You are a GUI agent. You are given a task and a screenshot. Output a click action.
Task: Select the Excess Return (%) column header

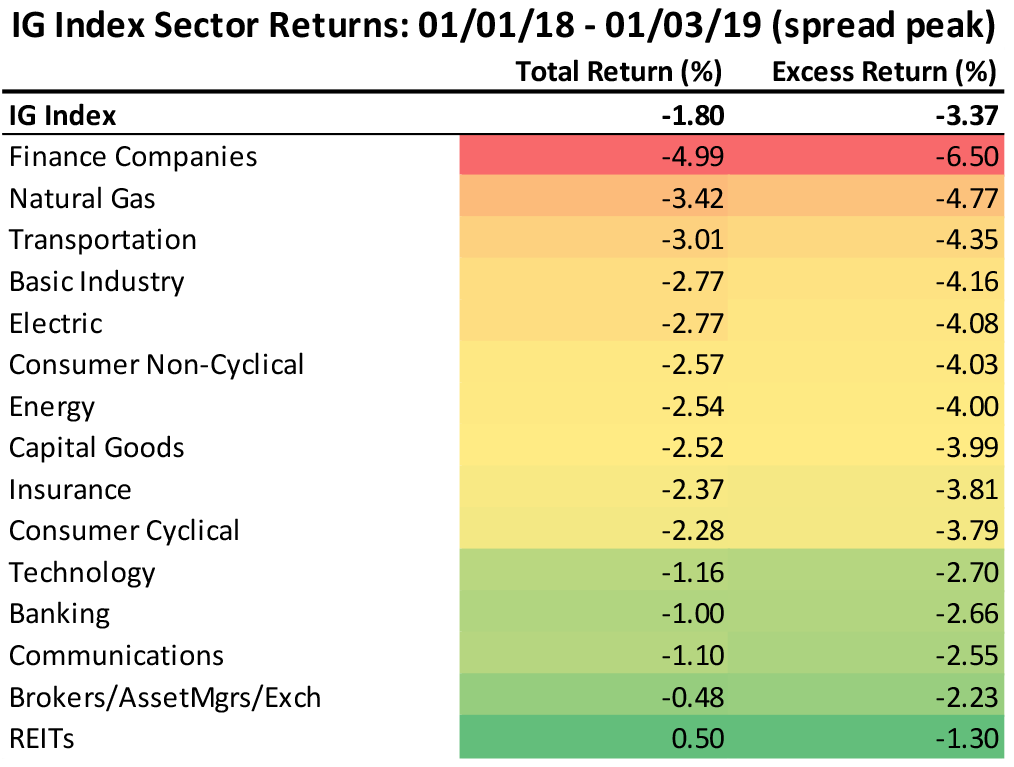tap(885, 72)
